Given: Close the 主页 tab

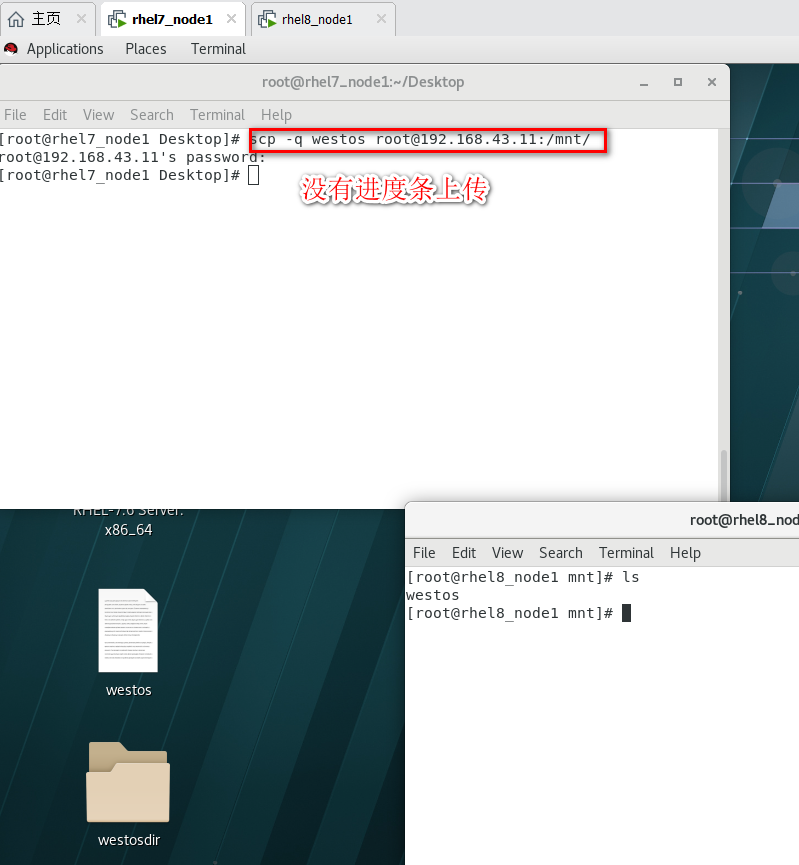Looking at the screenshot, I should click(81, 19).
